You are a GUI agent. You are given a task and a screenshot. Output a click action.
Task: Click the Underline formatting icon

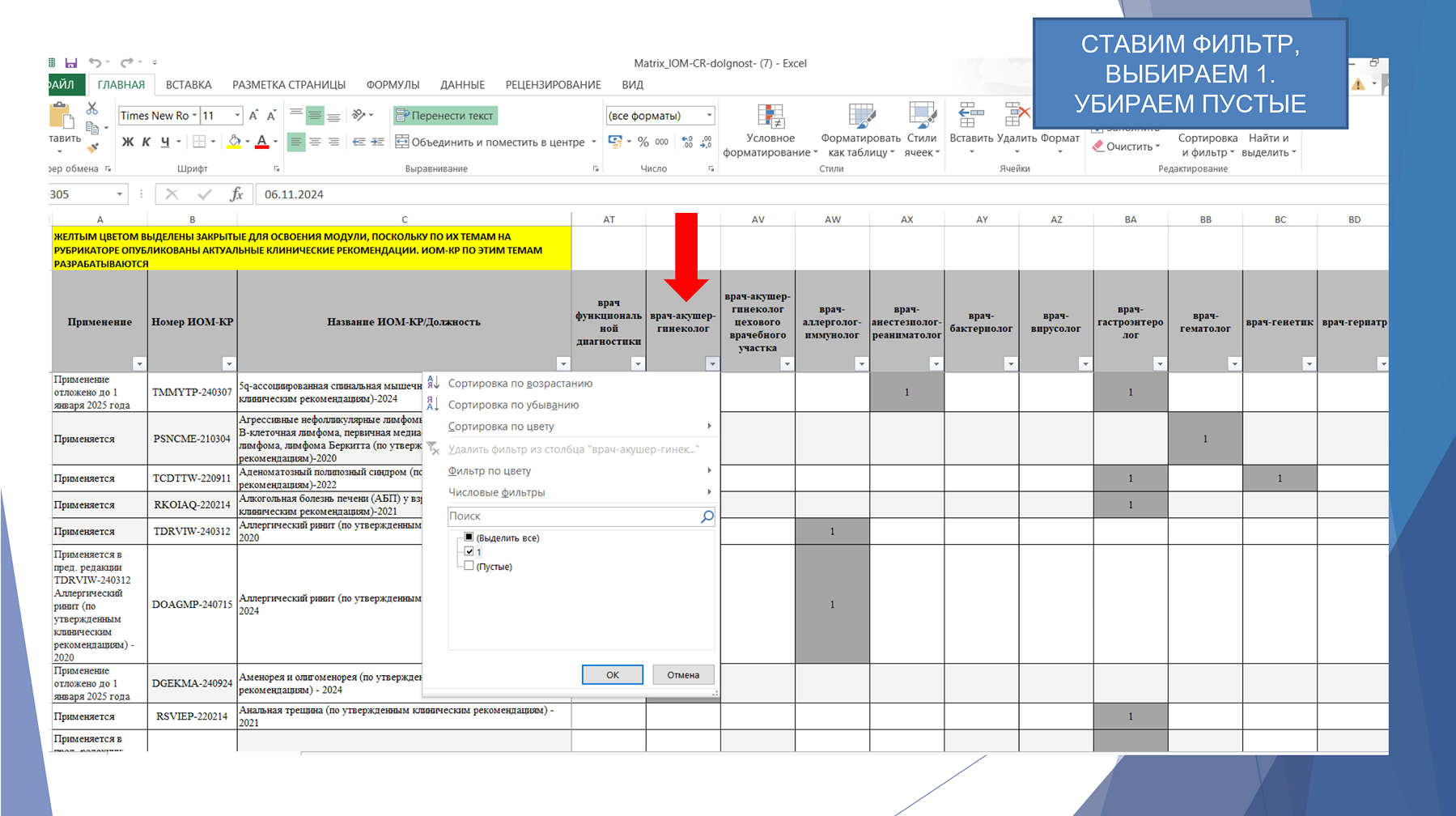point(165,142)
